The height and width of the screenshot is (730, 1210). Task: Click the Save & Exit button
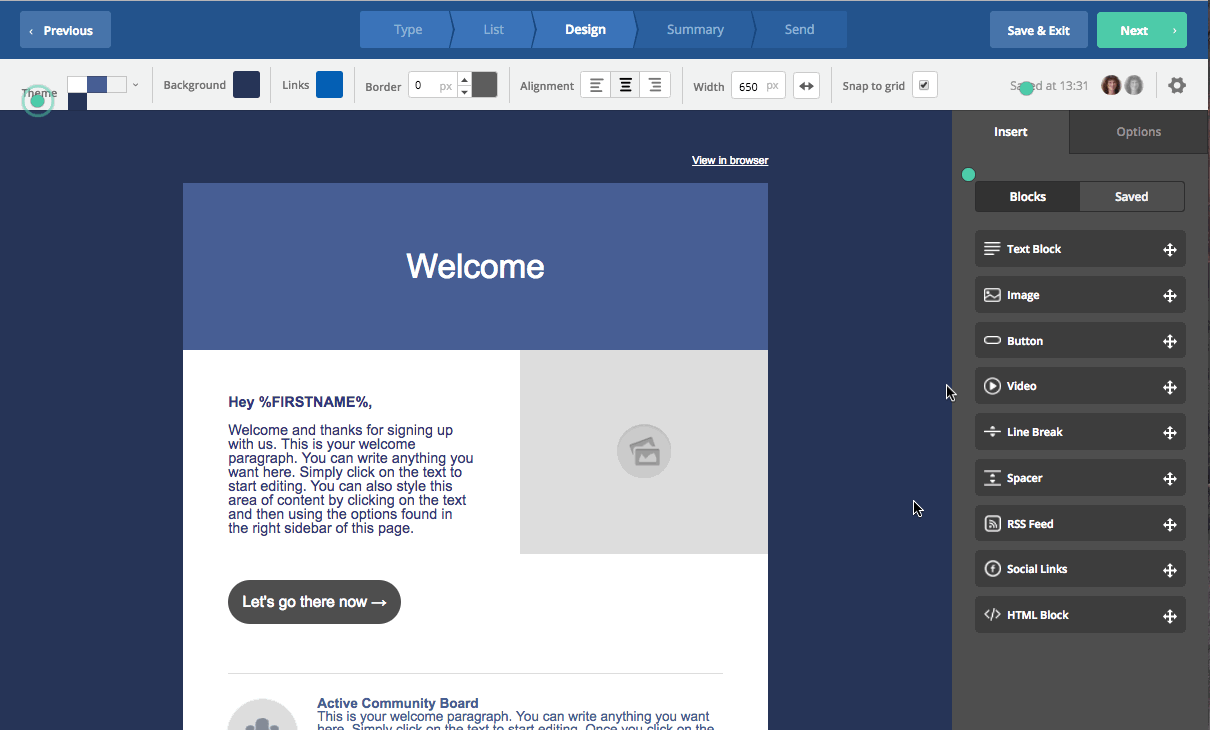[x=1038, y=30]
